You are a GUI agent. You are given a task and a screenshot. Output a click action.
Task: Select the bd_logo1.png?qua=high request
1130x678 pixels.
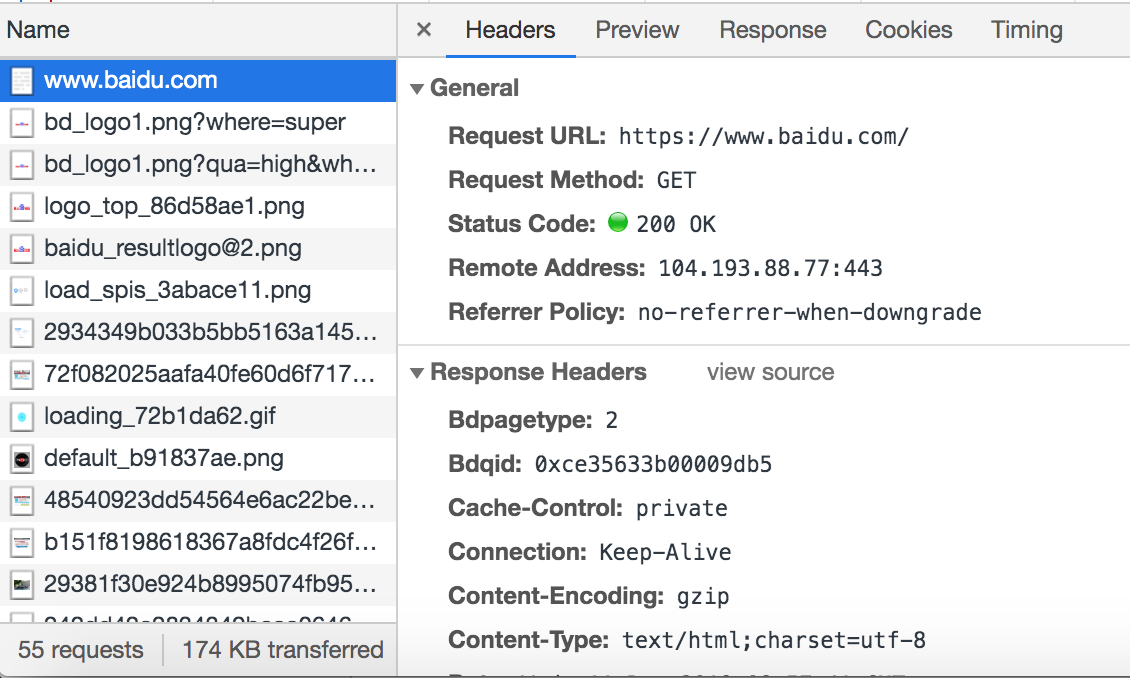point(198,164)
